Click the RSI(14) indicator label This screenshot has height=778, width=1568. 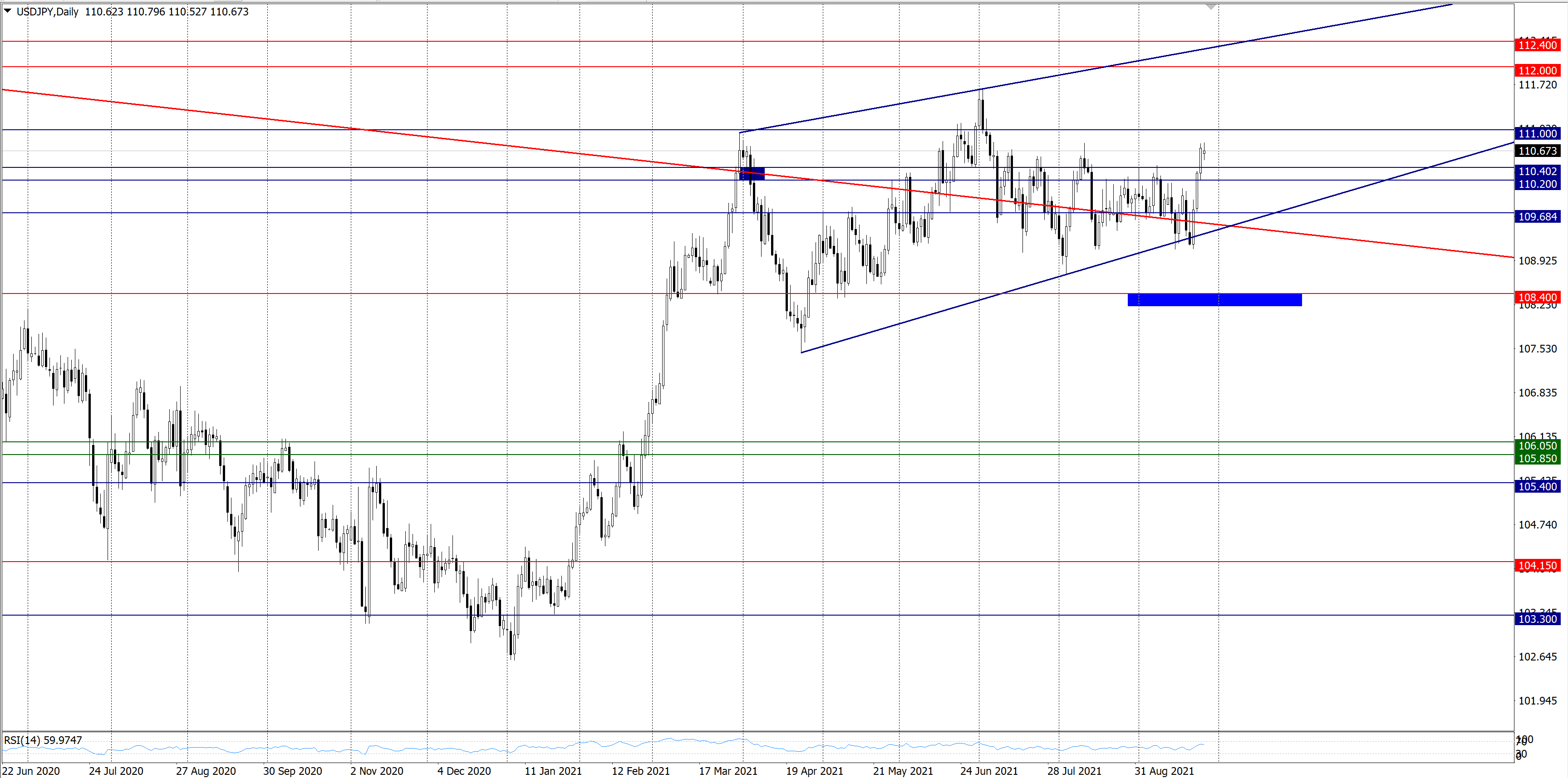pyautogui.click(x=43, y=740)
